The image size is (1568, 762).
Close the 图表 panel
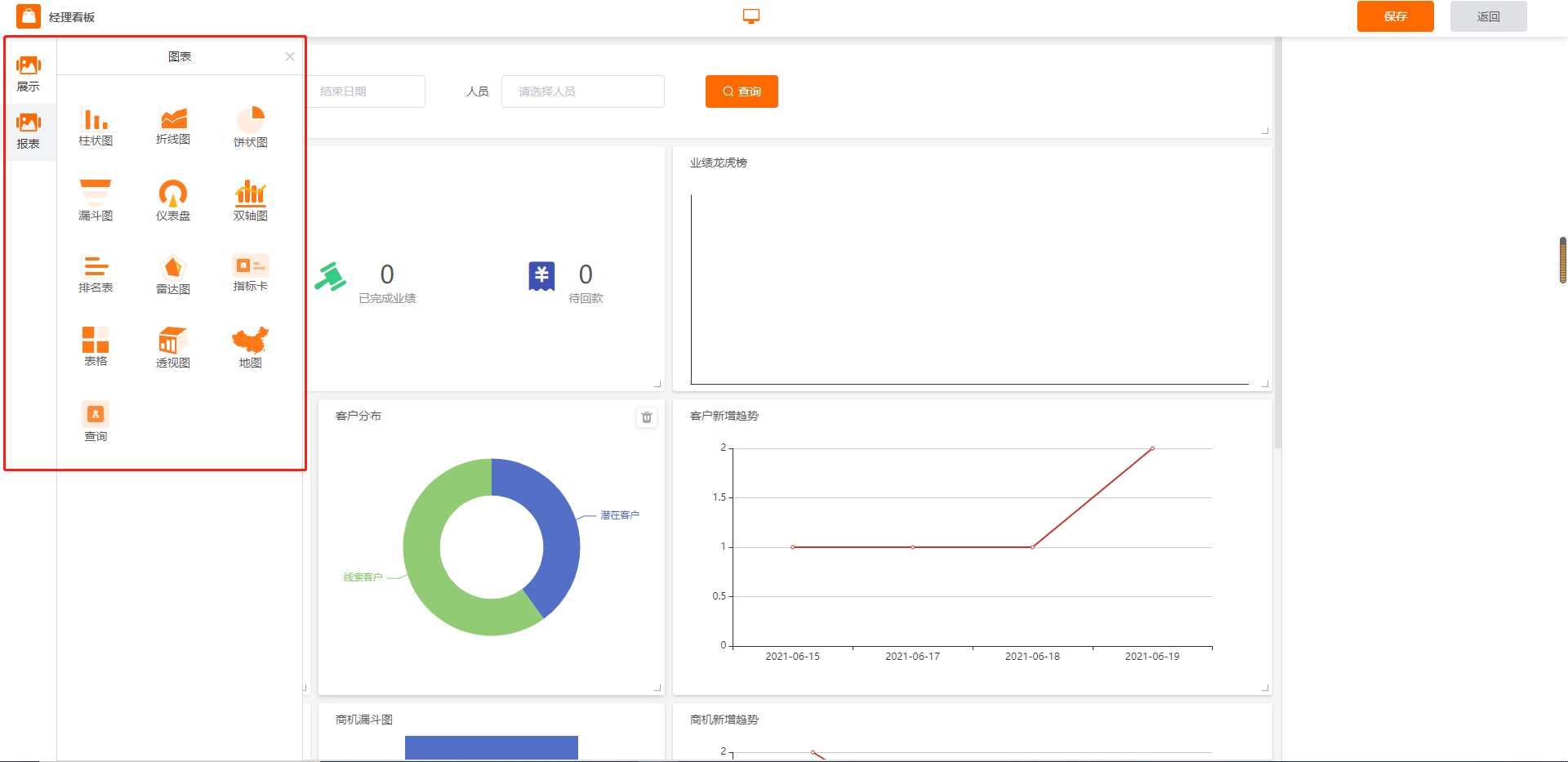(290, 56)
